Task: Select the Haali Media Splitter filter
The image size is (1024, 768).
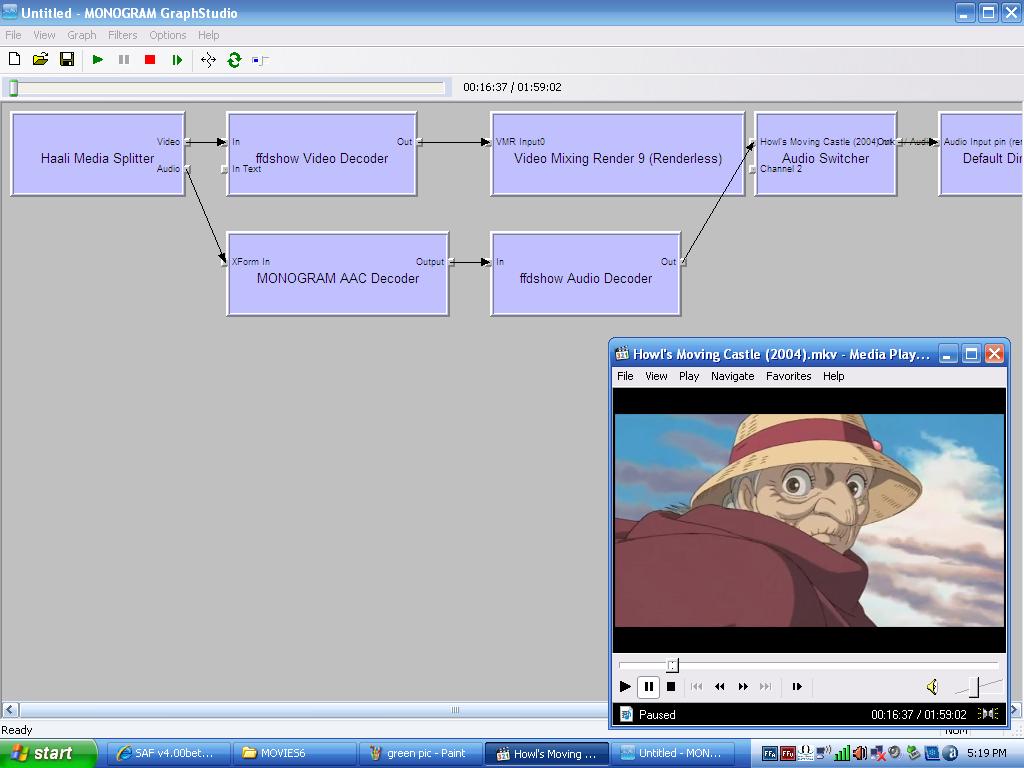Action: click(97, 154)
